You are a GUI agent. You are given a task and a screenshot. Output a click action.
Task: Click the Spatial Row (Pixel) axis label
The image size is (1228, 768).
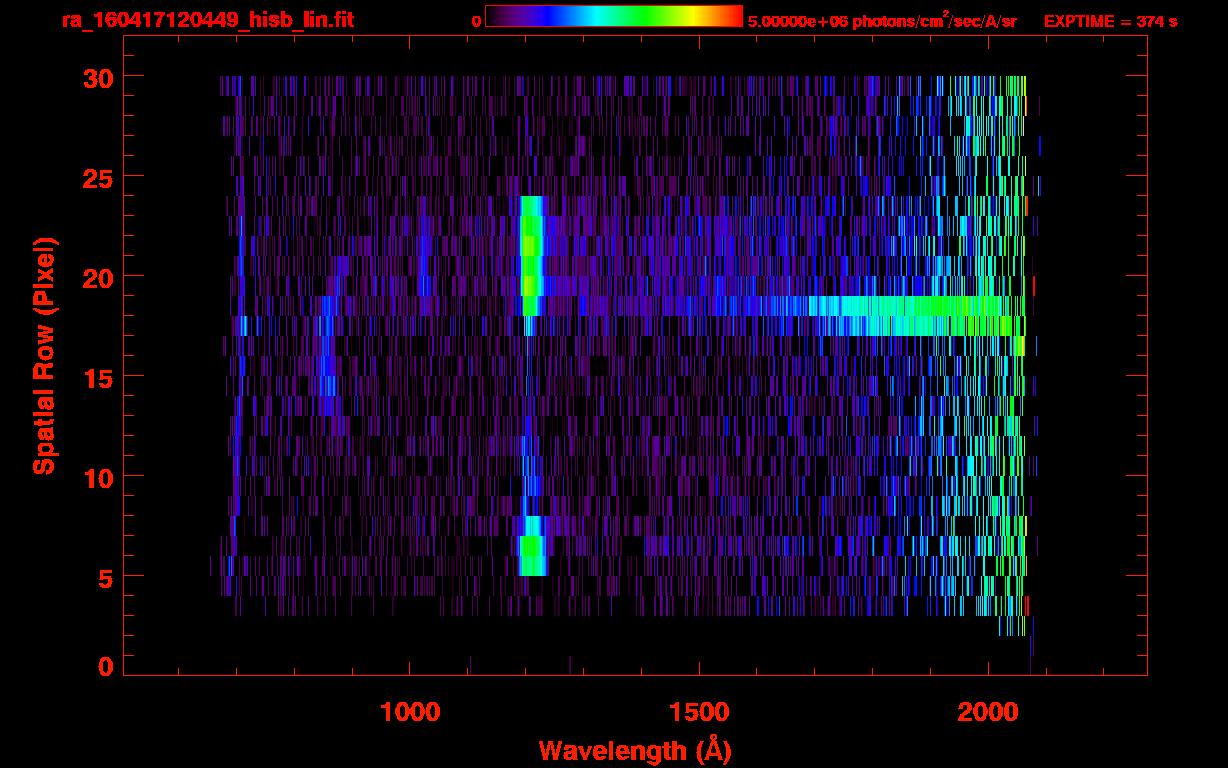point(44,355)
